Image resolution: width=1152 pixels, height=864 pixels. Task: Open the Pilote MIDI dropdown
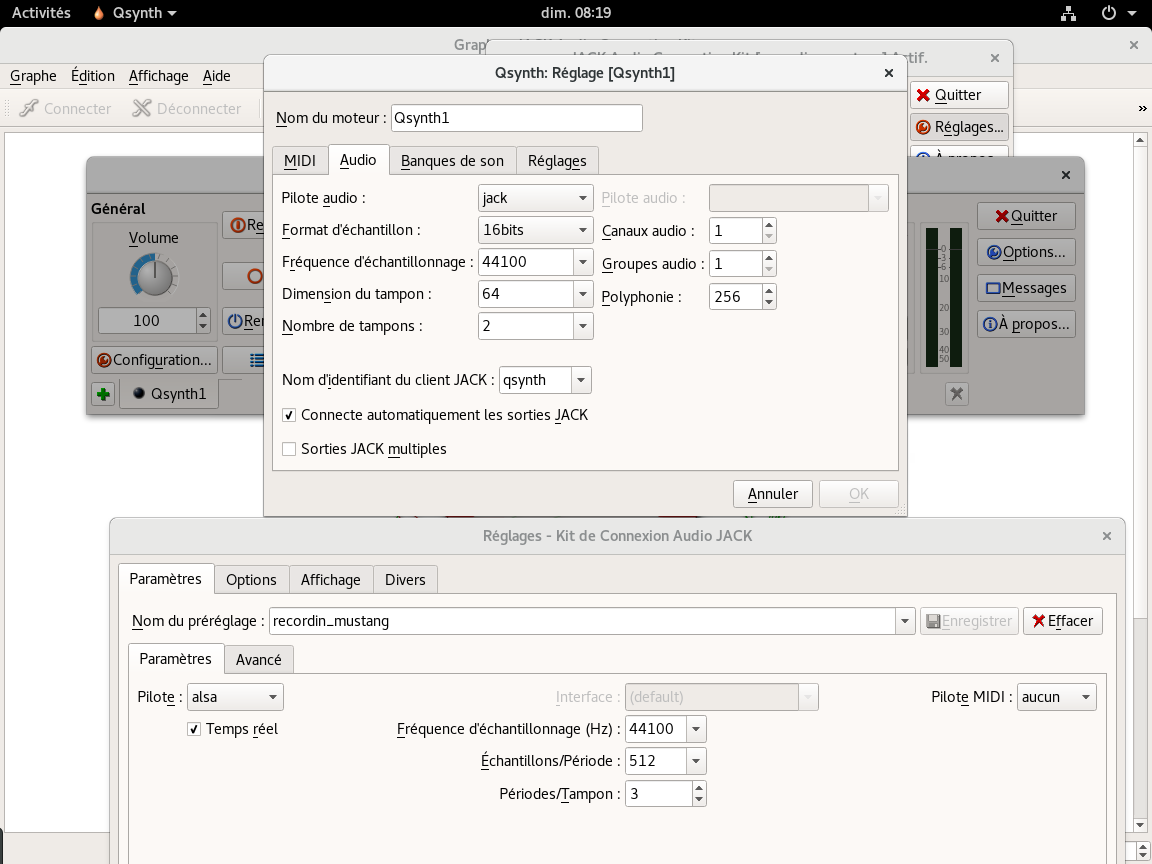[1056, 697]
